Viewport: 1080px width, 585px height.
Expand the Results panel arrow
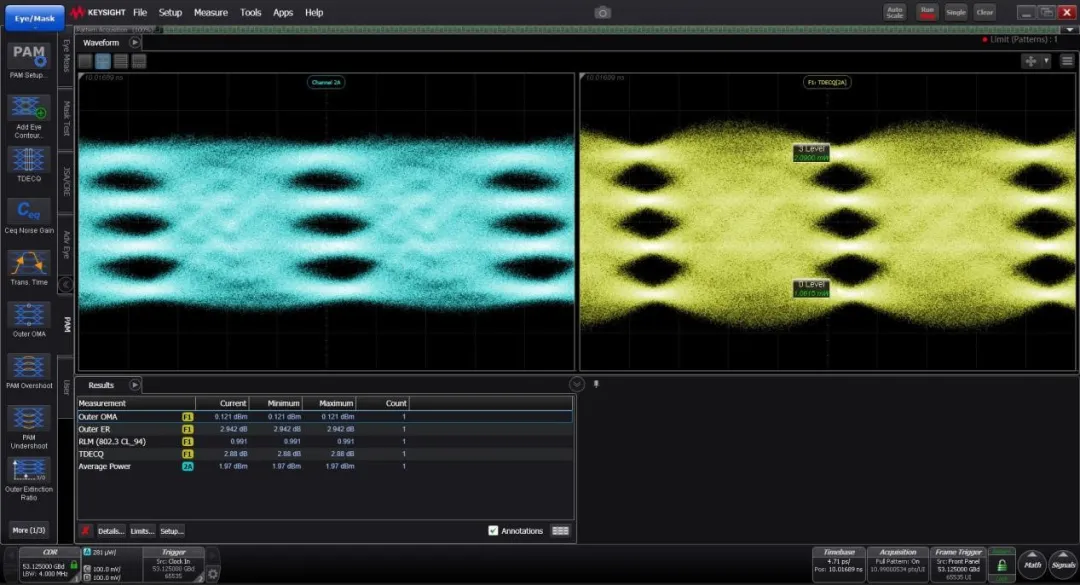tap(135, 385)
